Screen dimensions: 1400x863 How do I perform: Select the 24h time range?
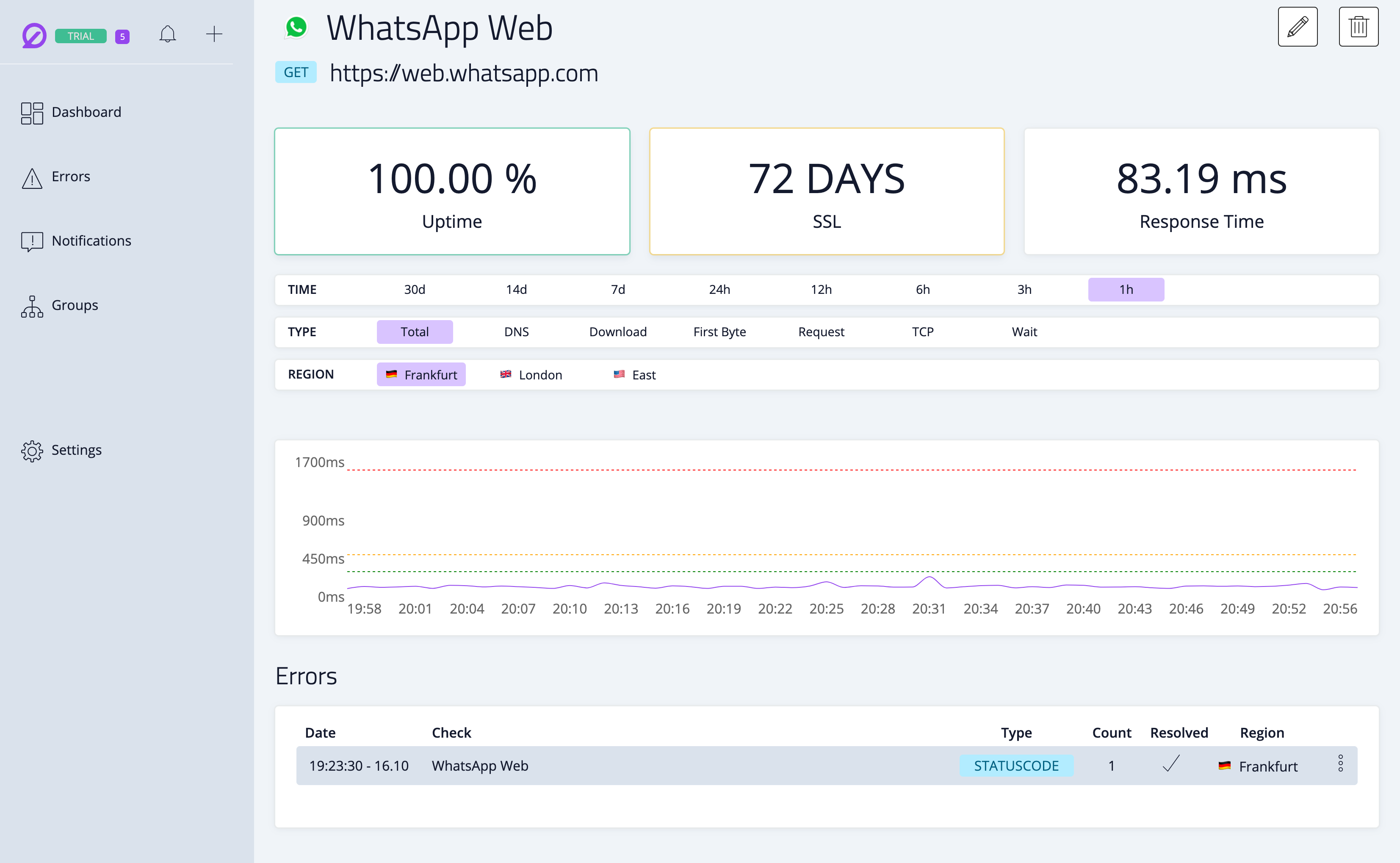(719, 289)
